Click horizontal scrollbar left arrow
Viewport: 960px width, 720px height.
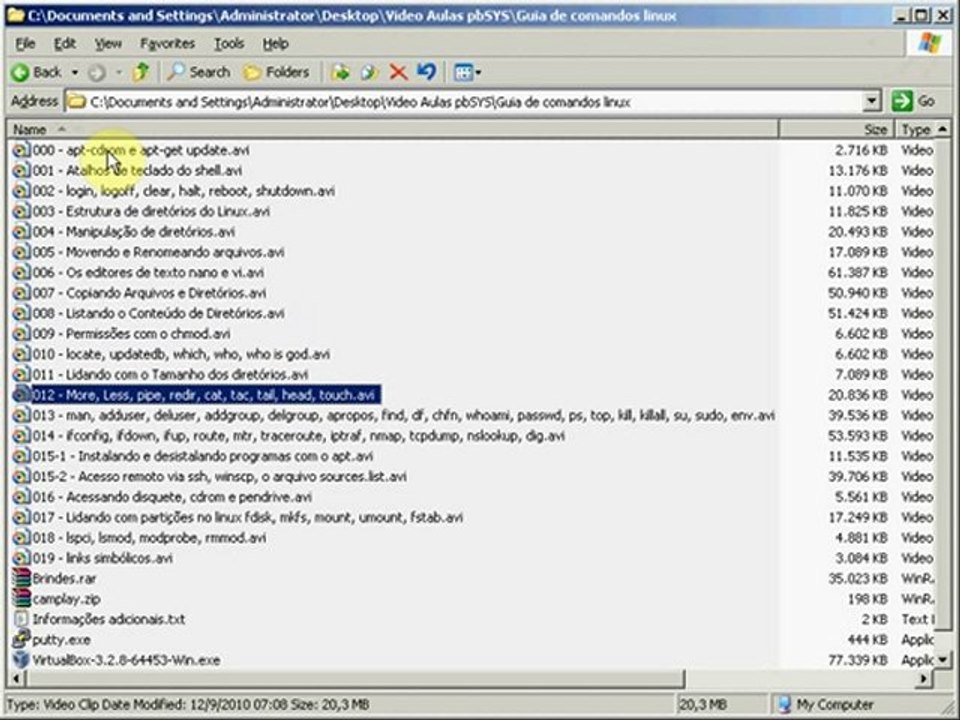16,678
